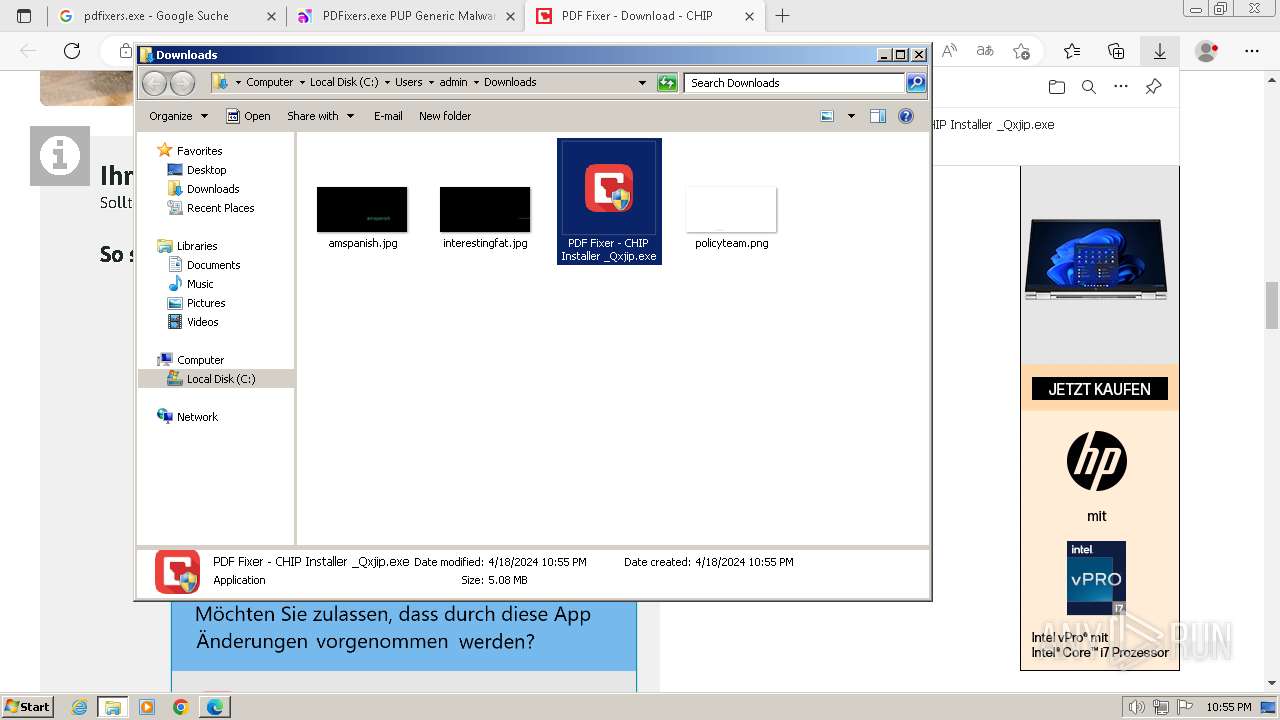Open Edge Collections icon
The height and width of the screenshot is (720, 1280).
click(x=1116, y=51)
